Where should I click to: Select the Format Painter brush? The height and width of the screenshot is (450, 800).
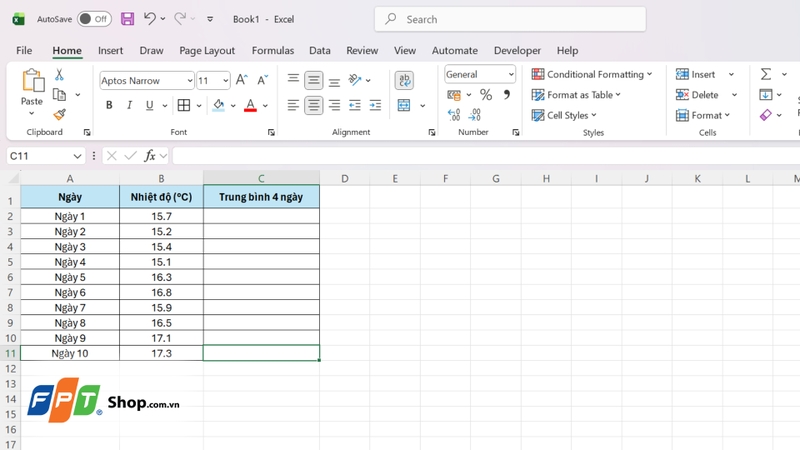59,115
